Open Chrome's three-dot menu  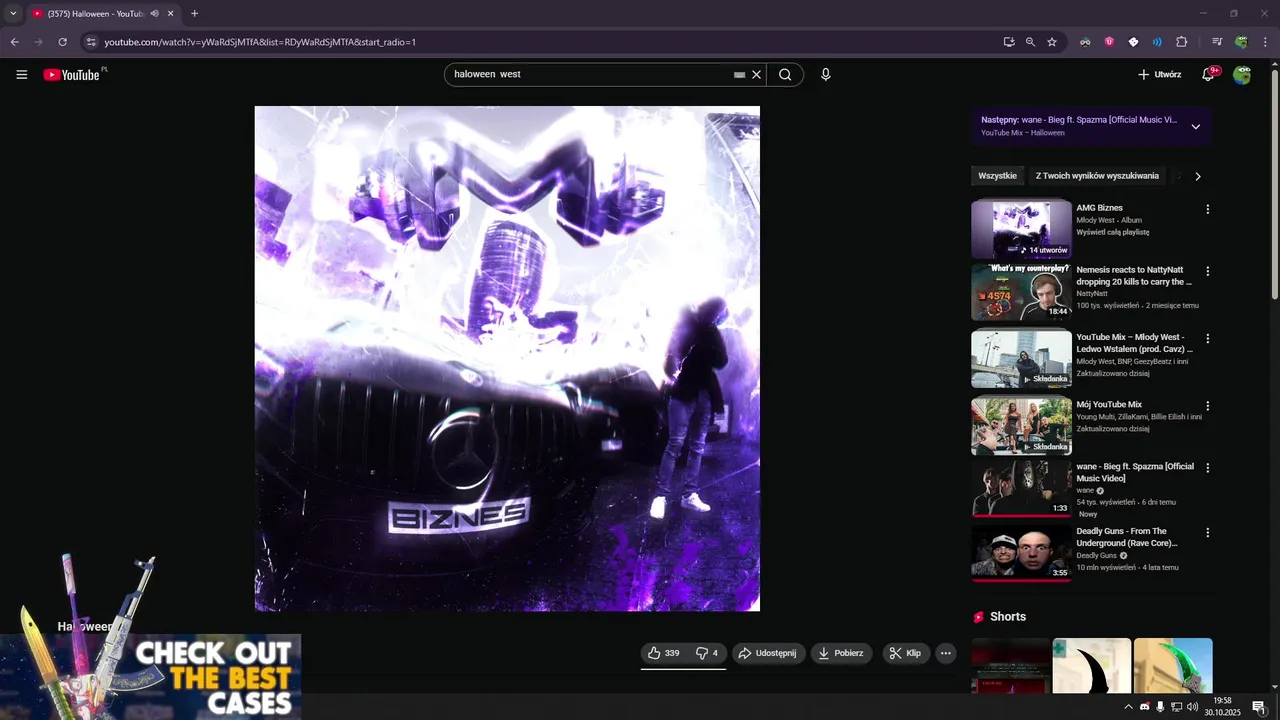(1265, 42)
